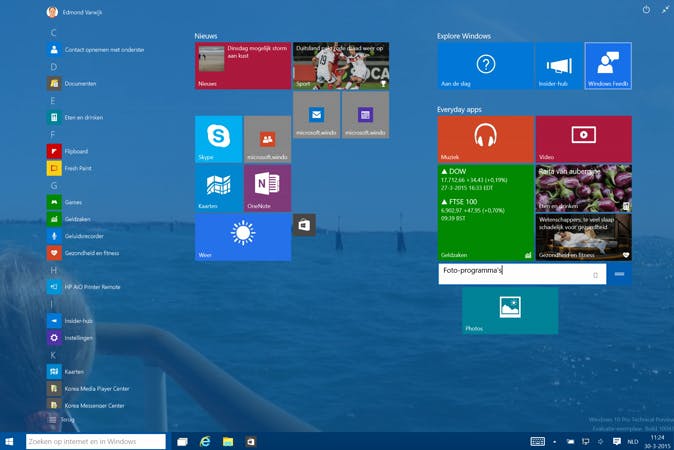Open the Video tile
This screenshot has width=674, height=450.
583,138
